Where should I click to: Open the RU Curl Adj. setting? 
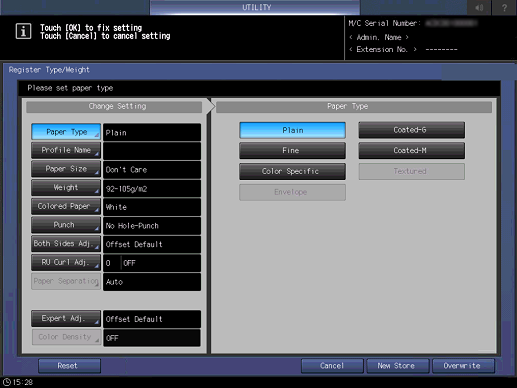(x=66, y=262)
